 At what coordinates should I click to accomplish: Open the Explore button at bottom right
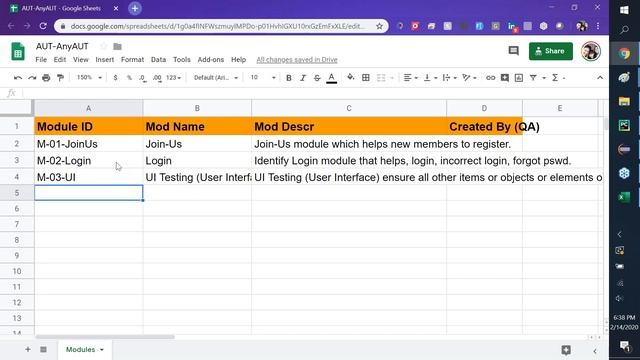pos(566,350)
